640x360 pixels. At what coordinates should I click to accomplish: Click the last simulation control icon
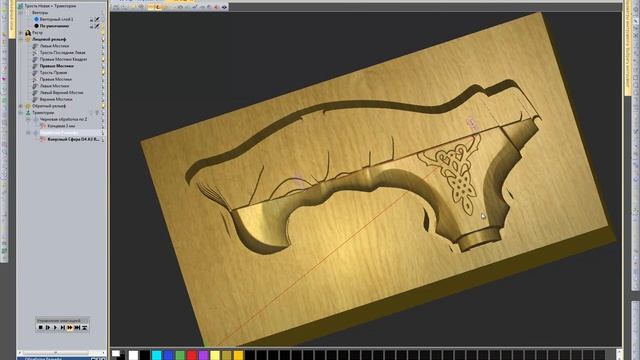pyautogui.click(x=84, y=327)
